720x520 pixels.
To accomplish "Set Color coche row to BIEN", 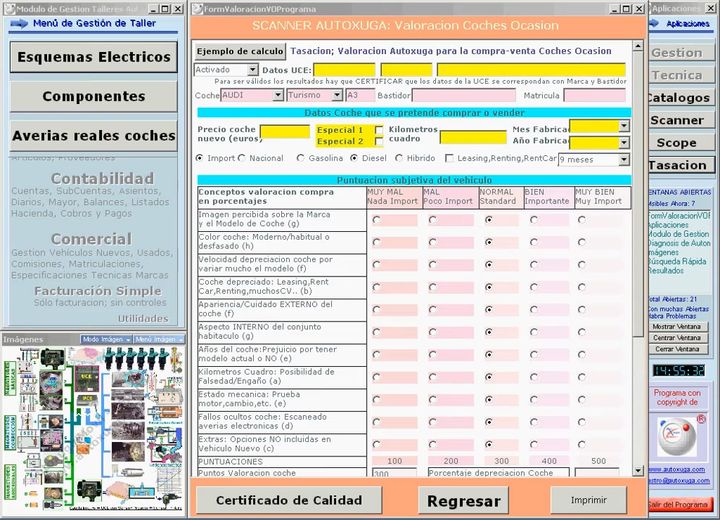I will tap(534, 242).
